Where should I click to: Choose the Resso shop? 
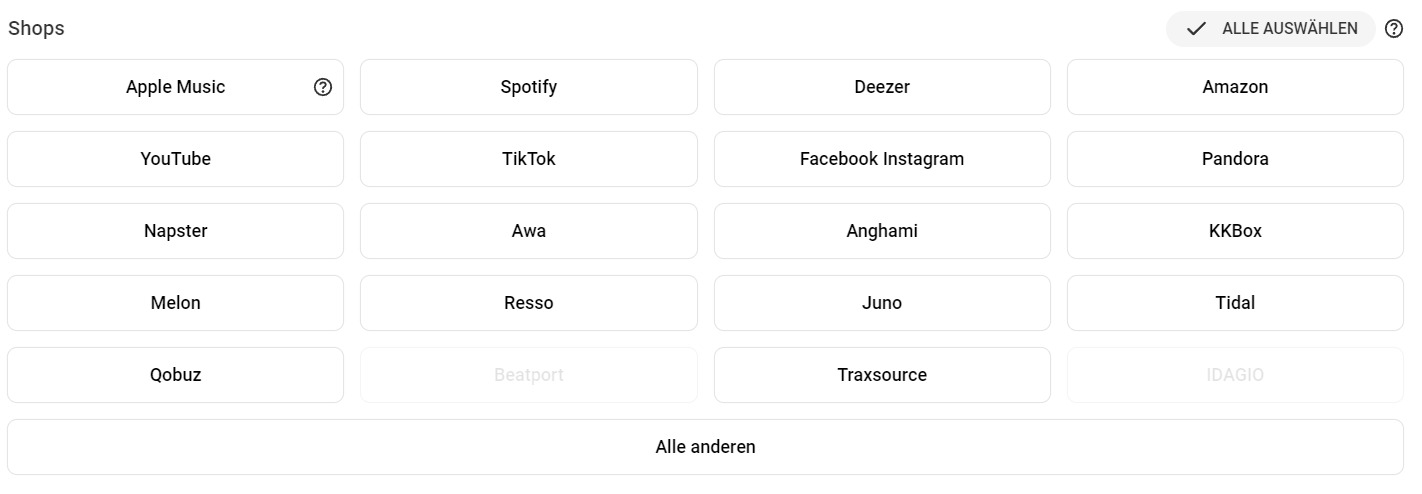coord(529,303)
